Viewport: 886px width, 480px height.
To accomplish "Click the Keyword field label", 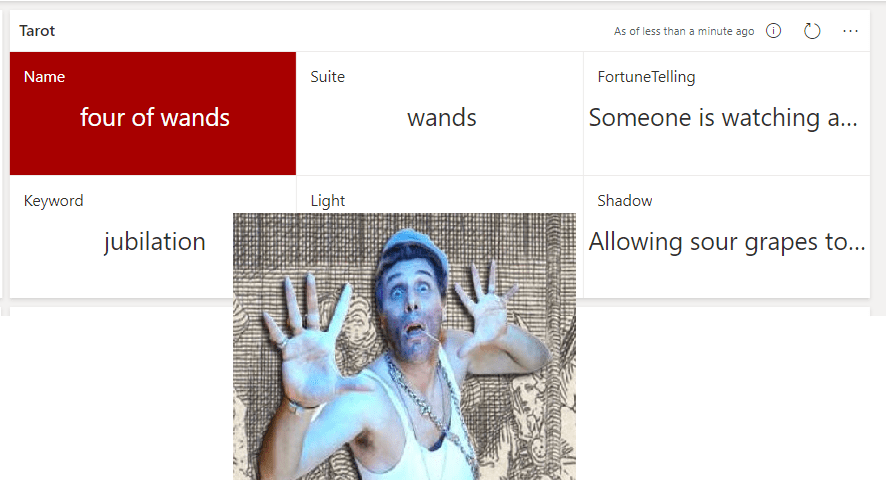I will pos(54,201).
